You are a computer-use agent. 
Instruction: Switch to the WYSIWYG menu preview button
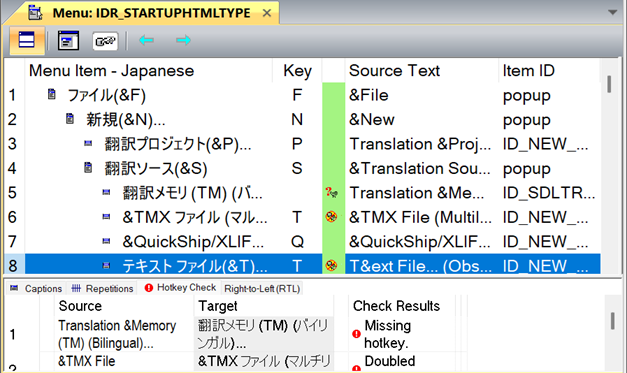tap(68, 40)
